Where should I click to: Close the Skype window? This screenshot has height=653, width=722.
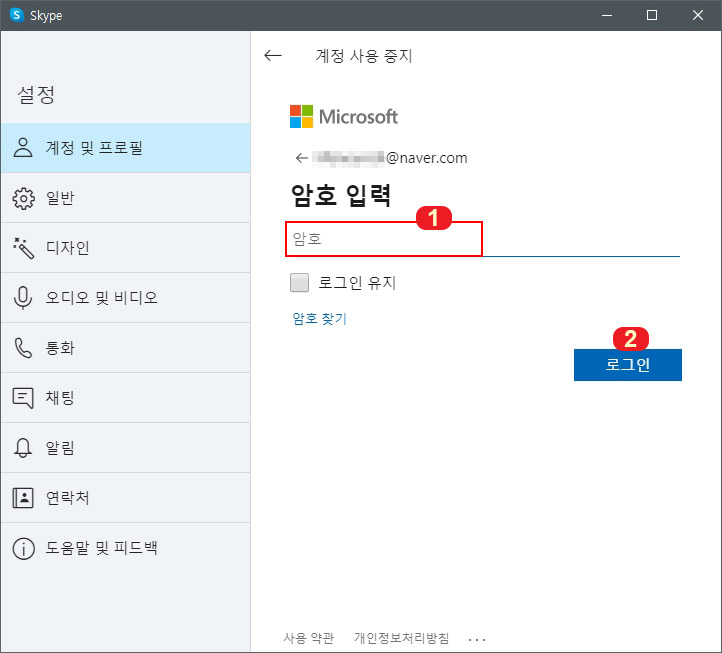point(698,15)
